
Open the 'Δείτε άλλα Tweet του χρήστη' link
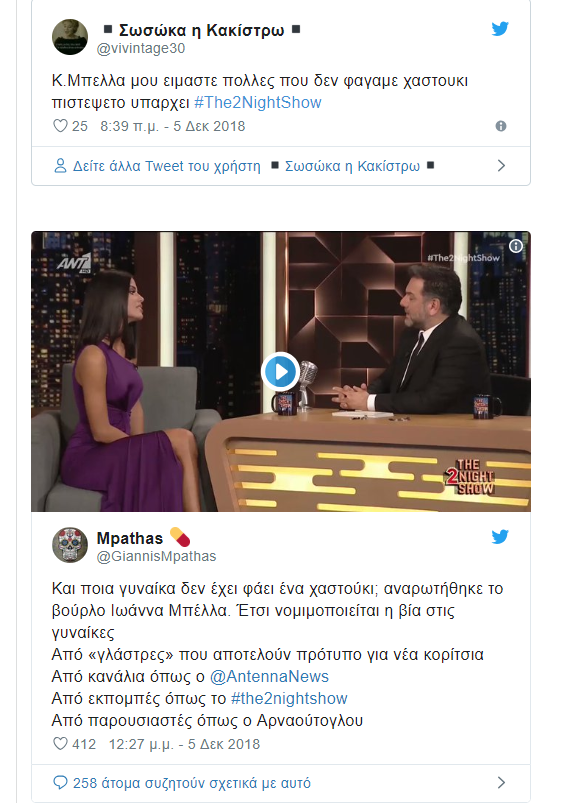166,166
